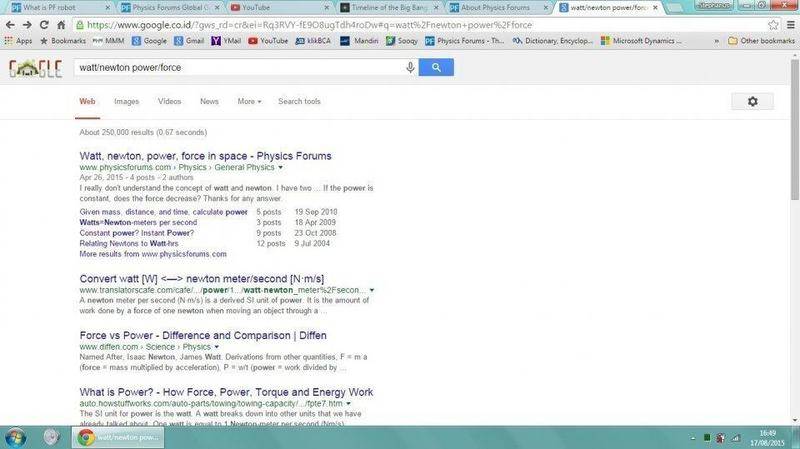Screen dimensions: 800x449
Task: Open dropdown arrow beside the translatorscafe.com URL
Action: pos(372,290)
